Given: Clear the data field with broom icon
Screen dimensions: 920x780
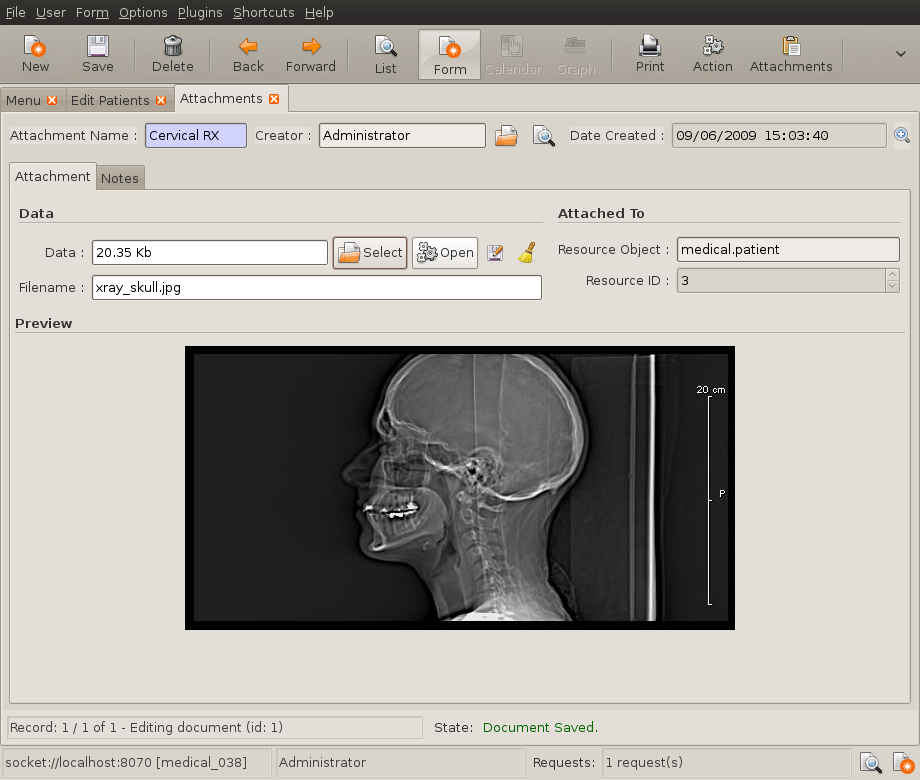Looking at the screenshot, I should click(x=527, y=253).
